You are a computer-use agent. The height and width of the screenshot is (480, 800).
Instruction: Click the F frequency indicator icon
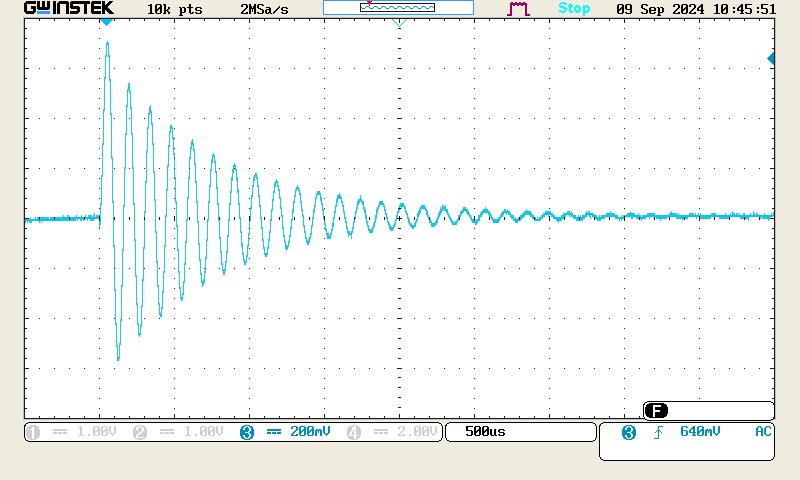point(656,411)
